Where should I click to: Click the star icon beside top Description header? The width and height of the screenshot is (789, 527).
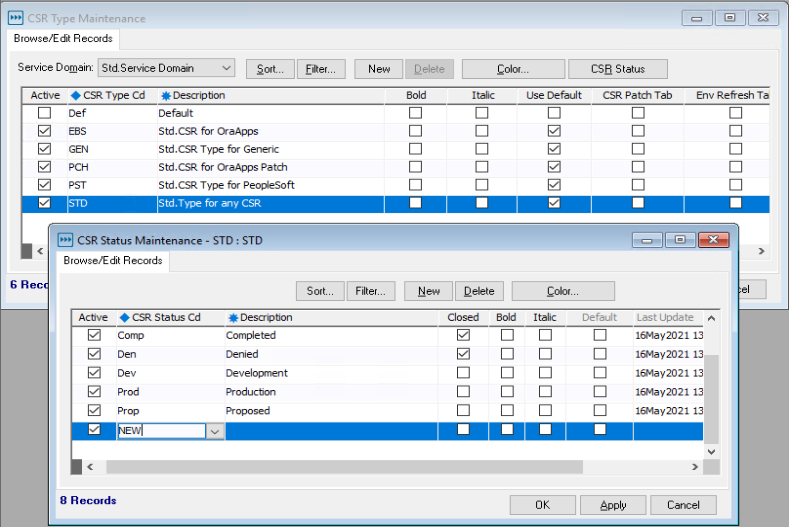click(x=165, y=96)
